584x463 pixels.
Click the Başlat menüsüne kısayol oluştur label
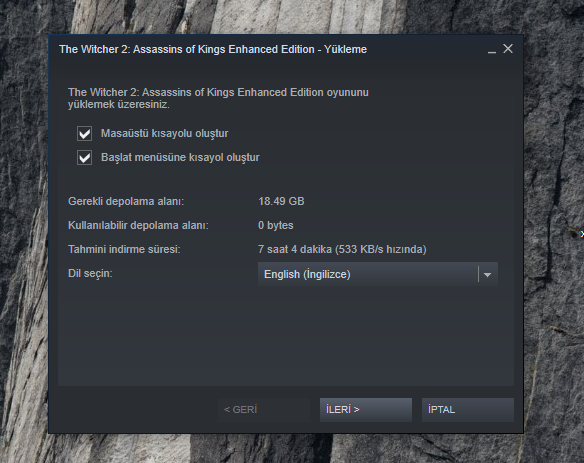tap(180, 158)
